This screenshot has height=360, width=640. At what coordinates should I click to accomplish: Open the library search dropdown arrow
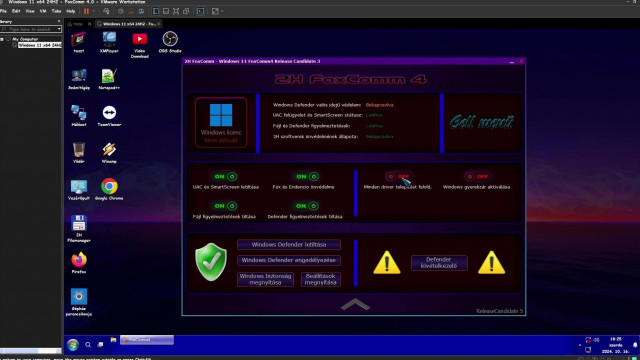pos(59,29)
